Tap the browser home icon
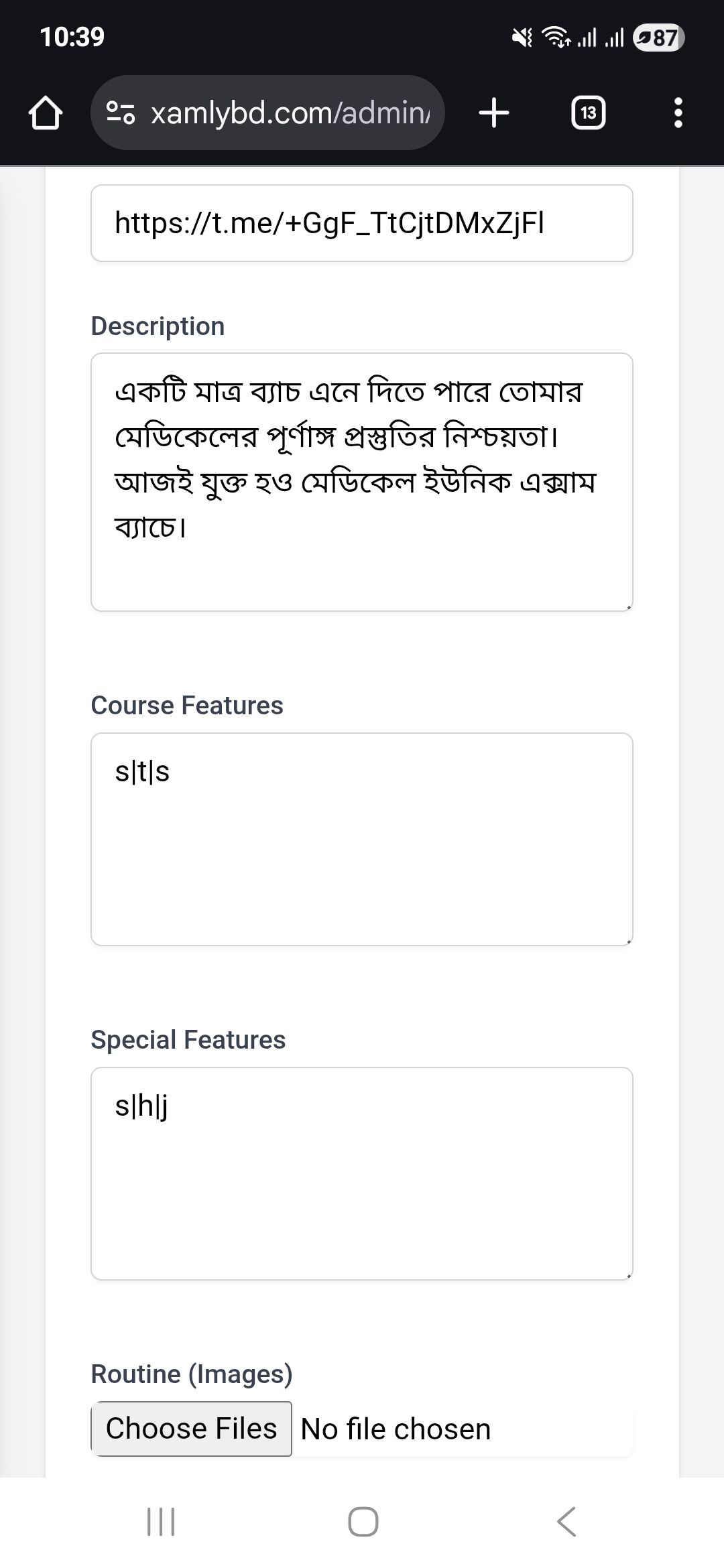 (x=46, y=113)
